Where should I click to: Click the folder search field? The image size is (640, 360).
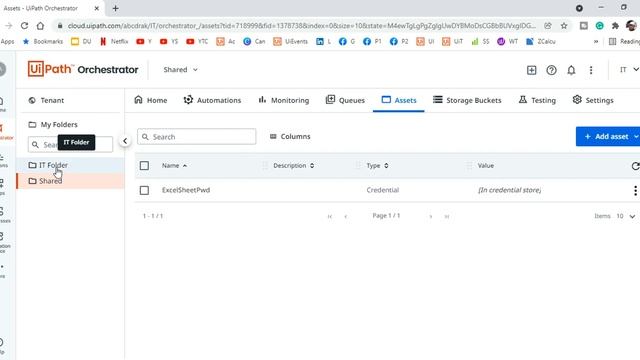tap(70, 144)
